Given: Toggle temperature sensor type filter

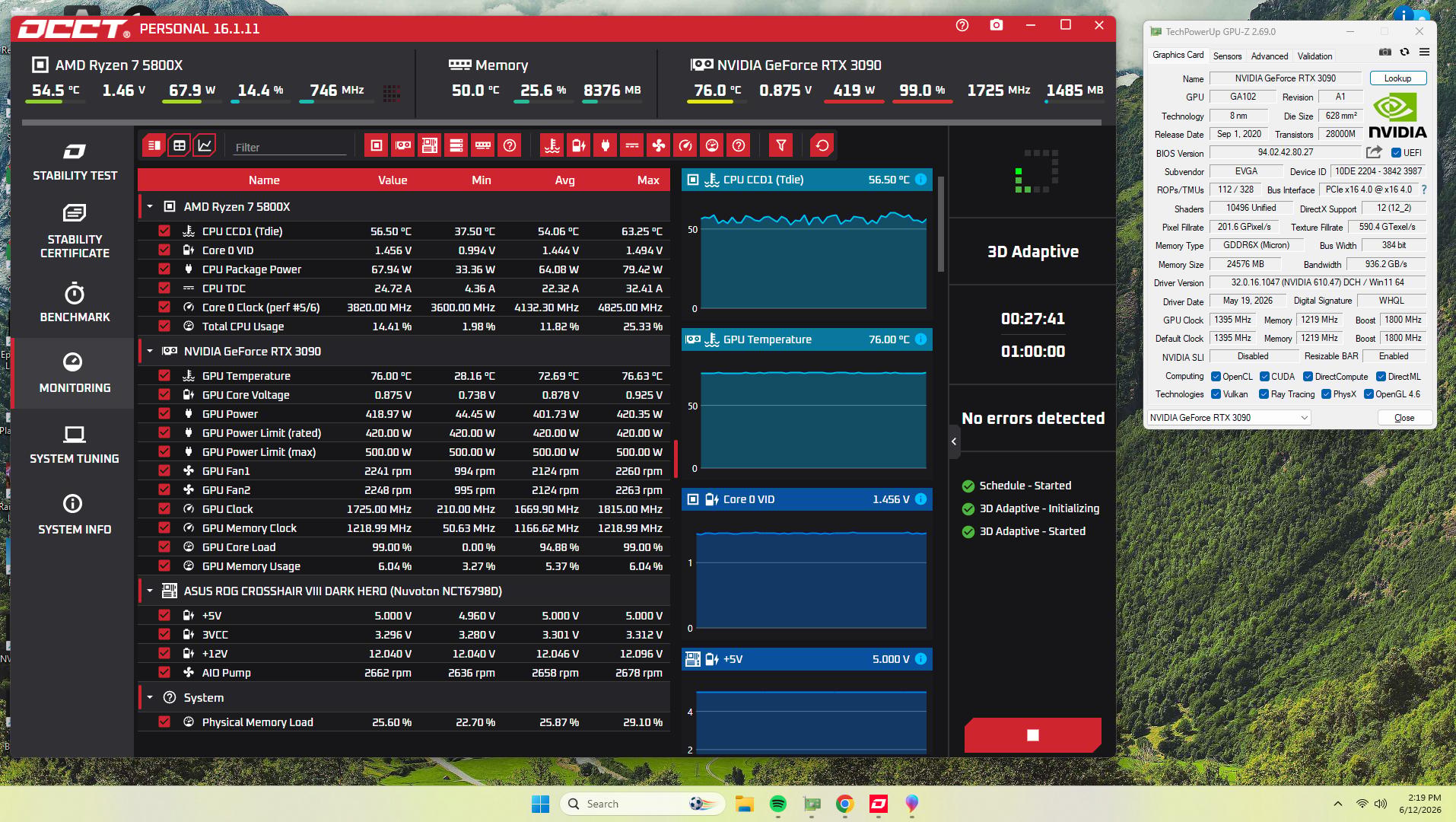Looking at the screenshot, I should [x=552, y=145].
